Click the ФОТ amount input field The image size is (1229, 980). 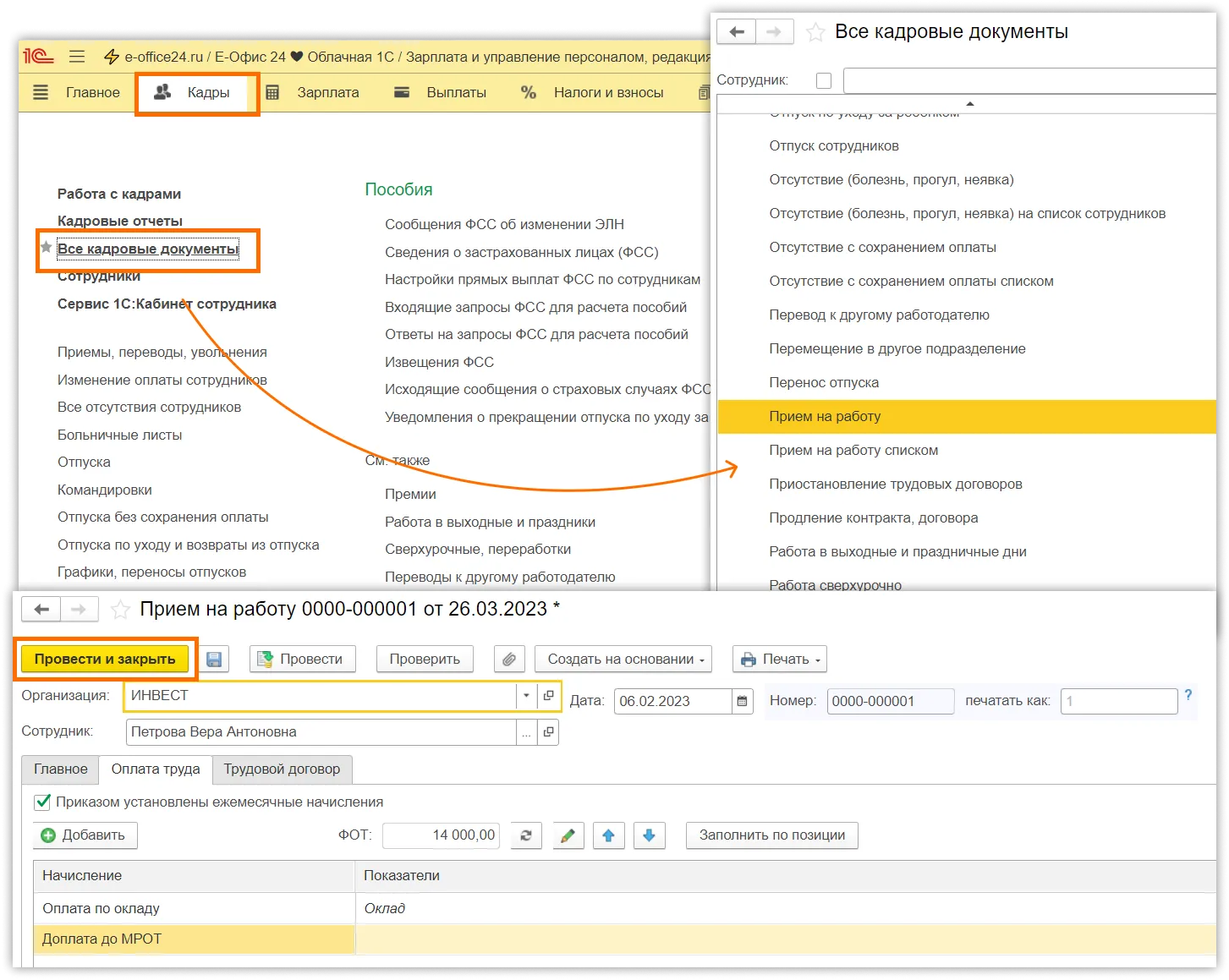(x=441, y=835)
